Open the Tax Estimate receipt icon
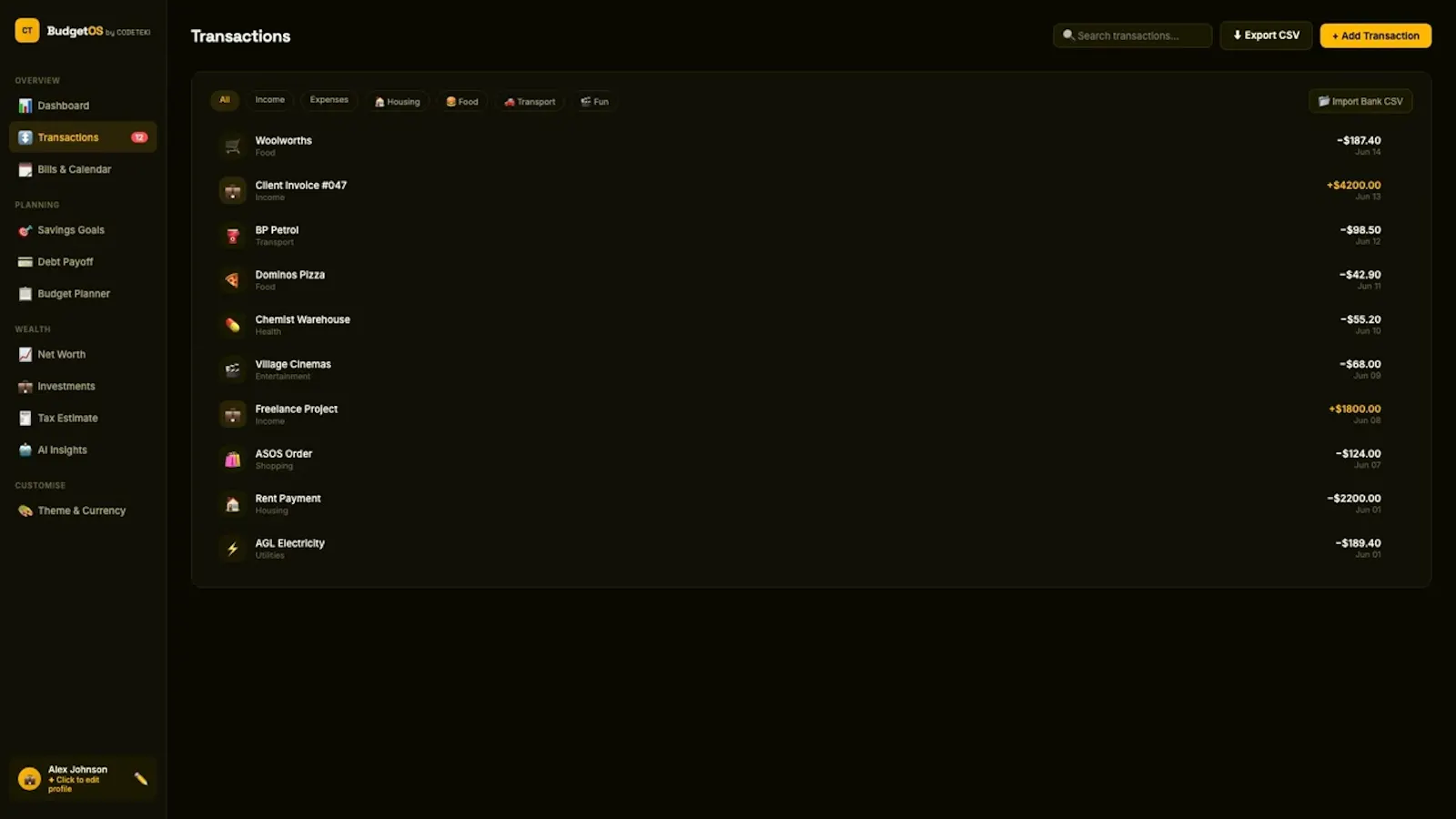The image size is (1456, 819). click(25, 419)
